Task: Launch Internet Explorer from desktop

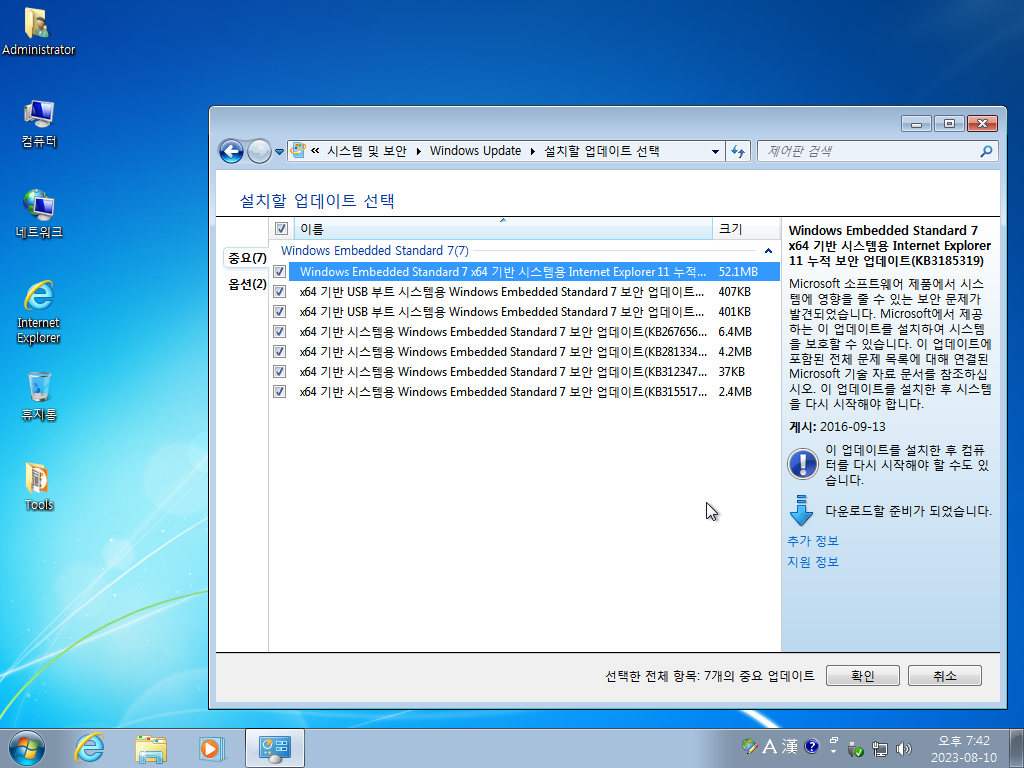Action: point(39,312)
